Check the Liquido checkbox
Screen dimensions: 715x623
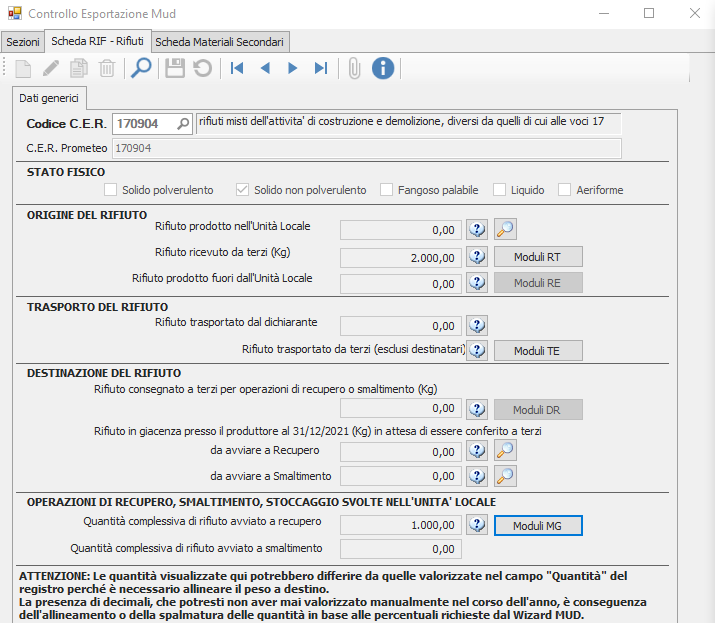(x=498, y=190)
